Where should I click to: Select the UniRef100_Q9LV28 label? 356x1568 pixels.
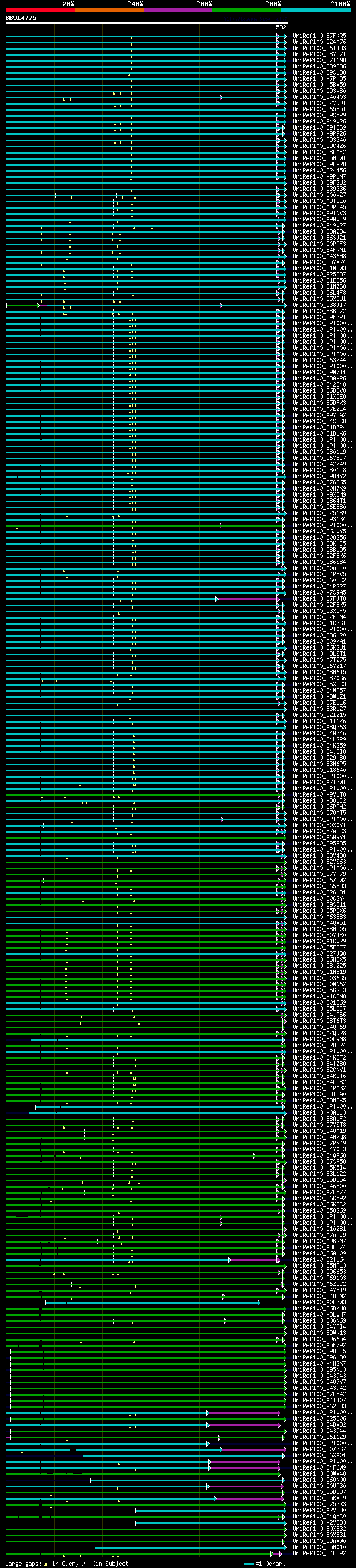(x=319, y=164)
